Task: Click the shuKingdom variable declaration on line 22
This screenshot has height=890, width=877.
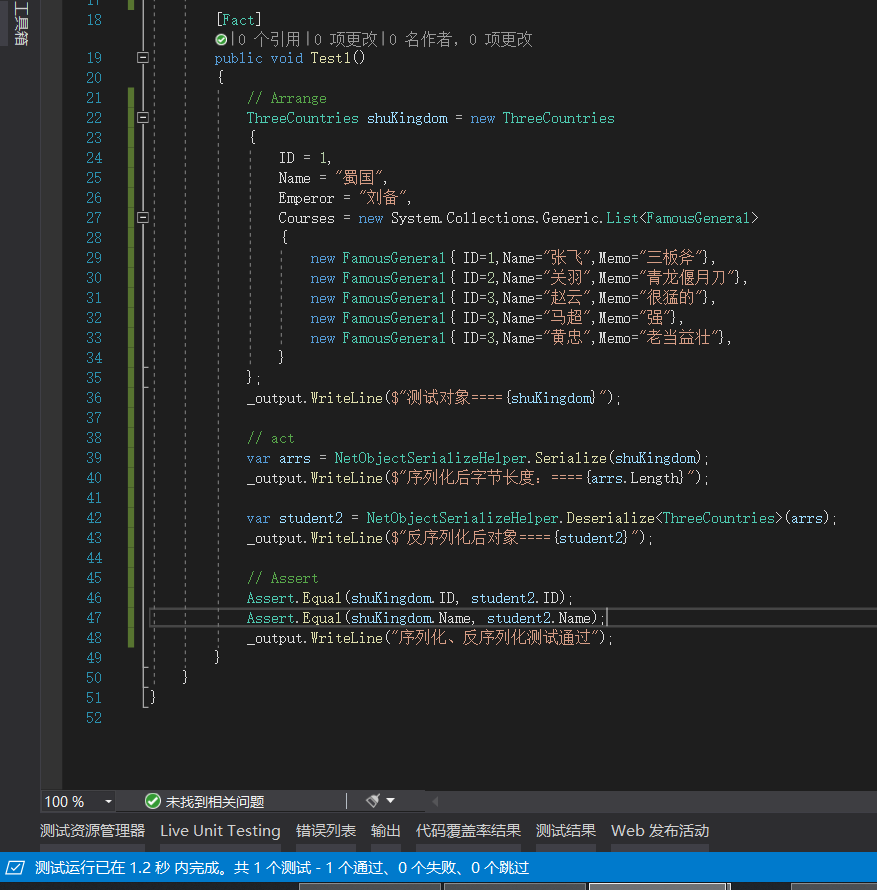Action: point(407,118)
